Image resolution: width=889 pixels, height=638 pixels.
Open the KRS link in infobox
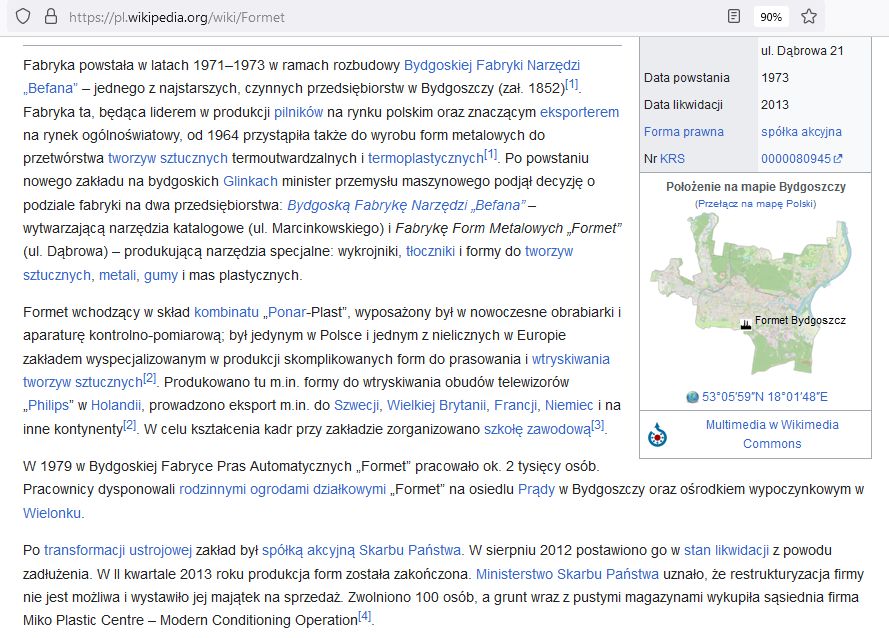(x=672, y=159)
